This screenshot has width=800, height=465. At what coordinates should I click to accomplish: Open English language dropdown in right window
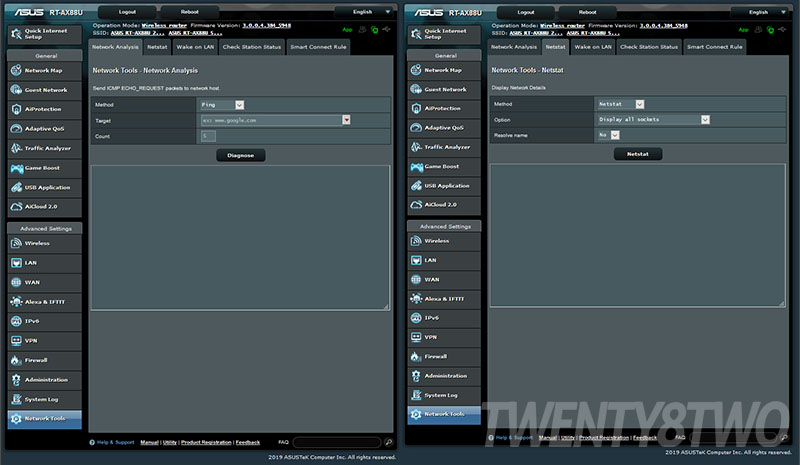pos(762,12)
